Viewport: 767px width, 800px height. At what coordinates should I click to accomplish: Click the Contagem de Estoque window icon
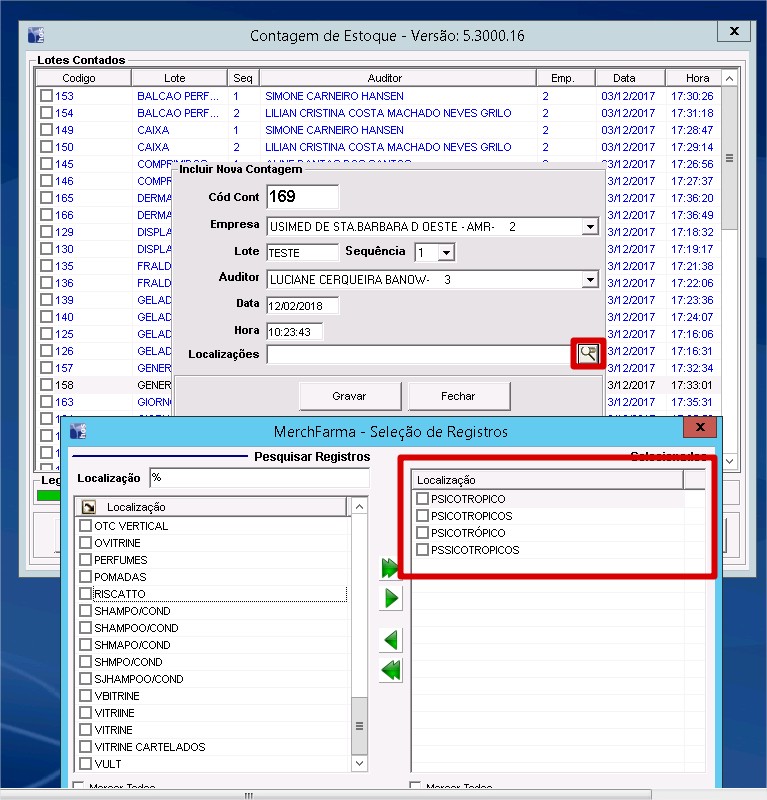(x=37, y=36)
